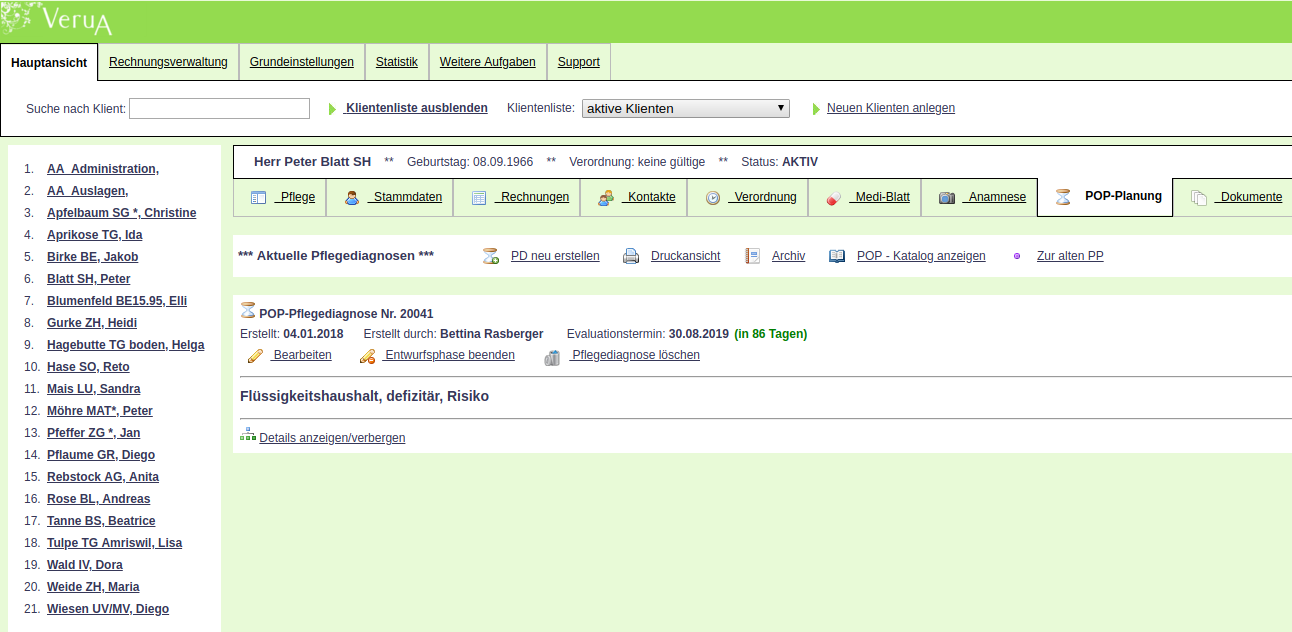Open the Medi-Blatt tab
Screen dimensions: 1292x632
point(881,197)
